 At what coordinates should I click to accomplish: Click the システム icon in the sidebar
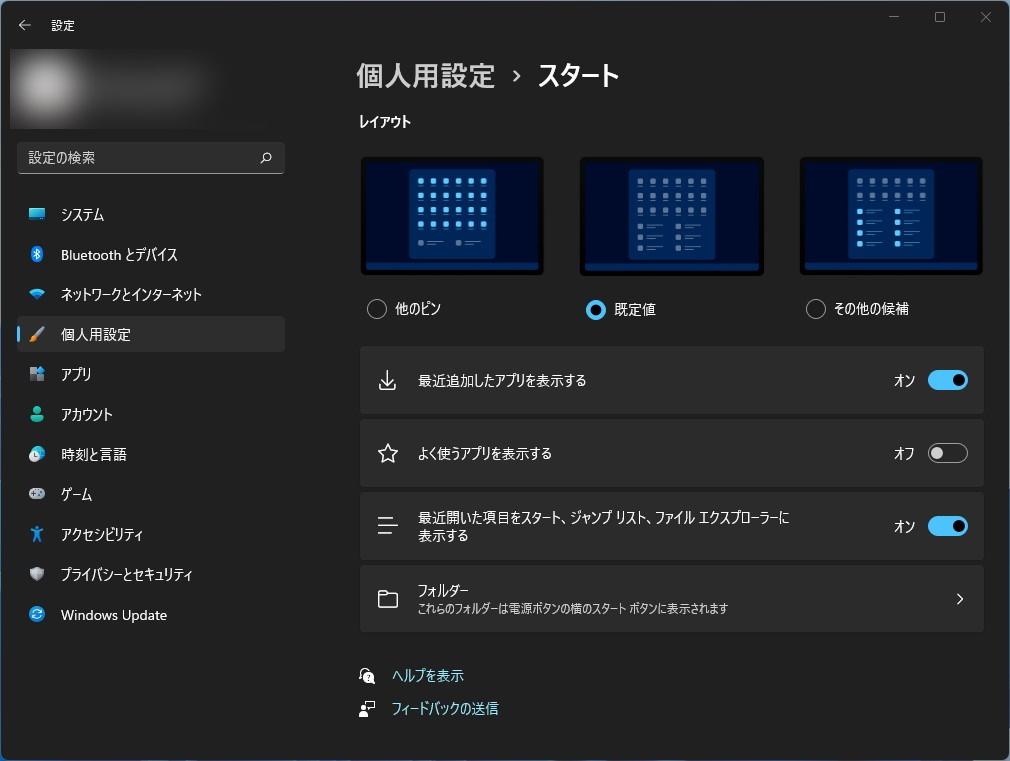[36, 214]
